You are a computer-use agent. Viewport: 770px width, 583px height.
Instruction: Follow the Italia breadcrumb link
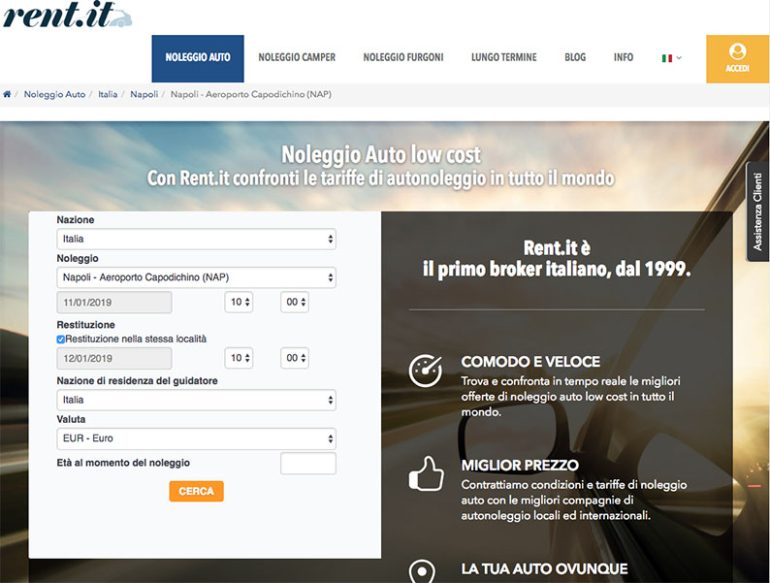point(108,94)
